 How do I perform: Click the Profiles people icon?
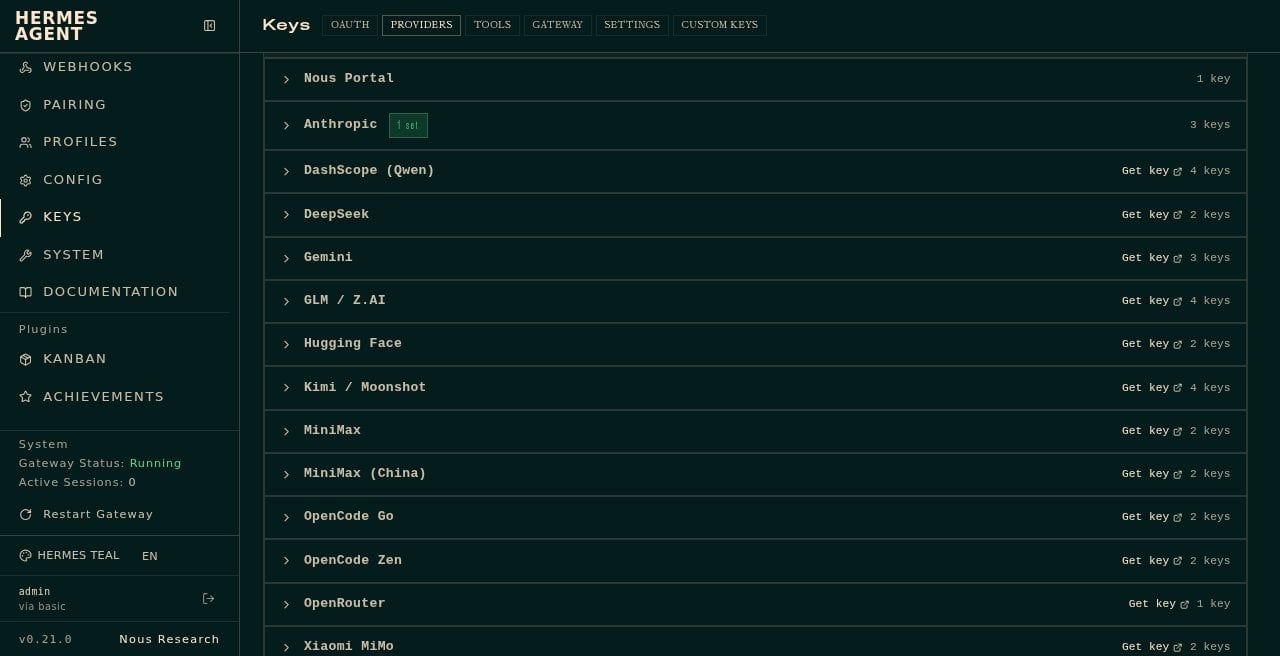26,142
